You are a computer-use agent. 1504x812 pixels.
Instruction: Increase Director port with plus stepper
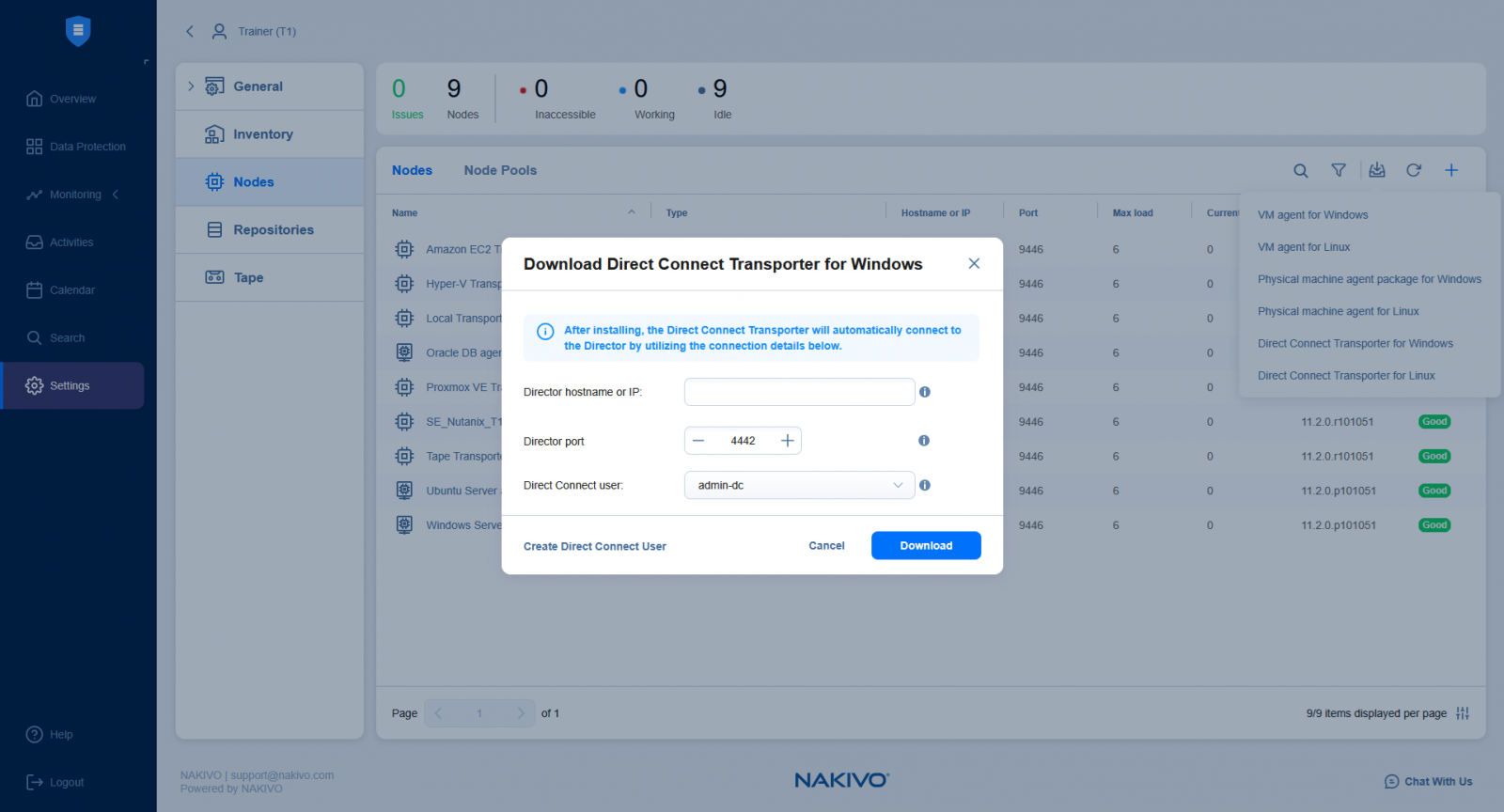pos(788,441)
